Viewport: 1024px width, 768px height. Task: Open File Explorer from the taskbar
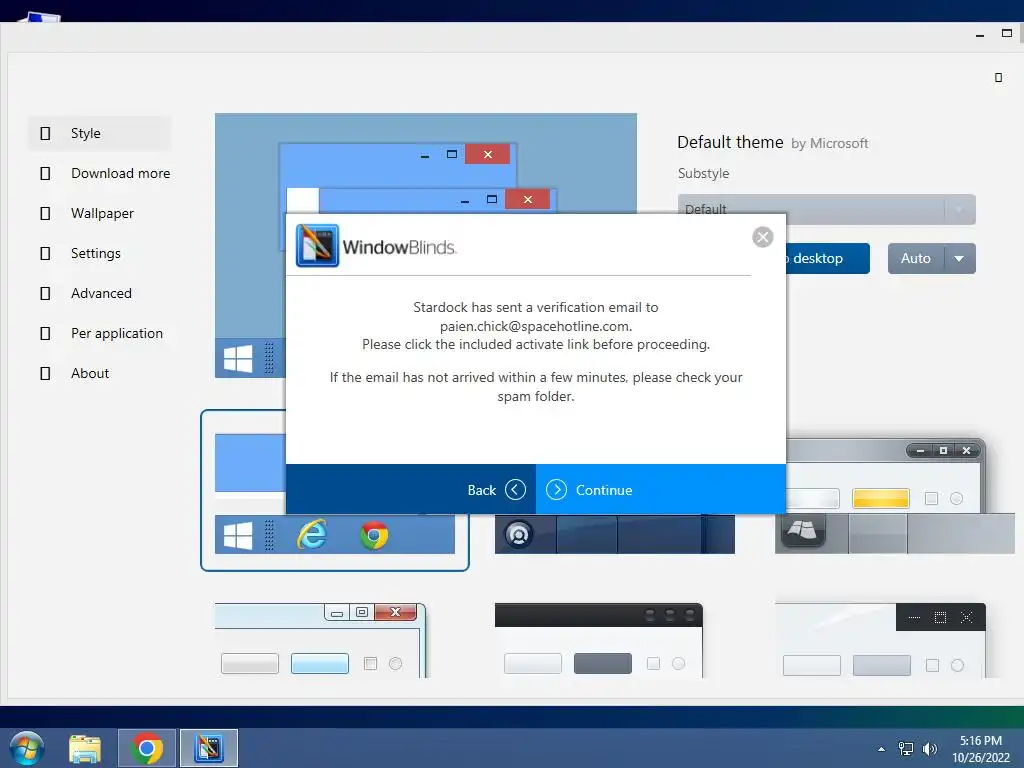click(x=85, y=748)
